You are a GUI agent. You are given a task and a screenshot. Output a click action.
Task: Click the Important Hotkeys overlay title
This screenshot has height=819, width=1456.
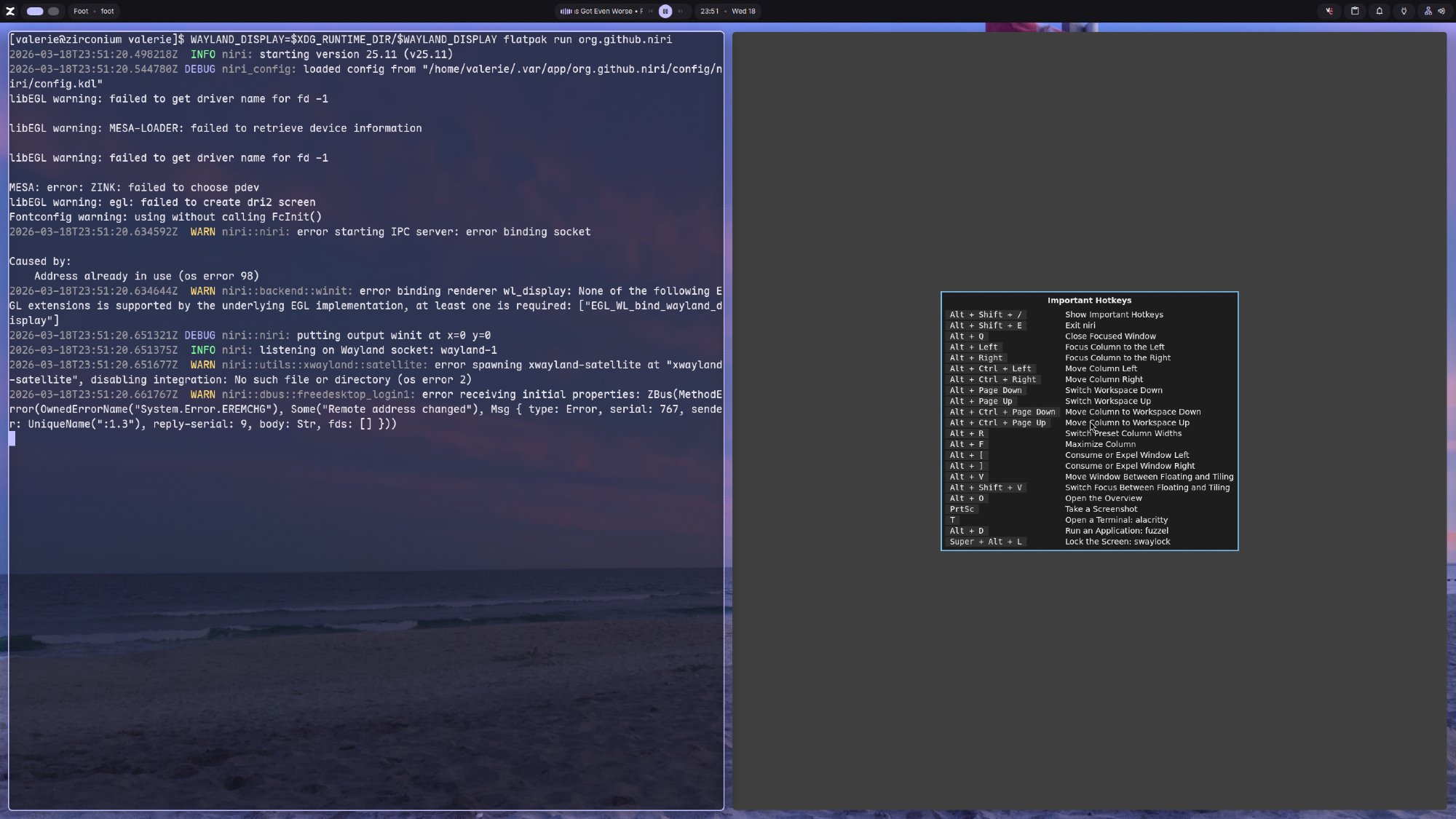coord(1089,300)
